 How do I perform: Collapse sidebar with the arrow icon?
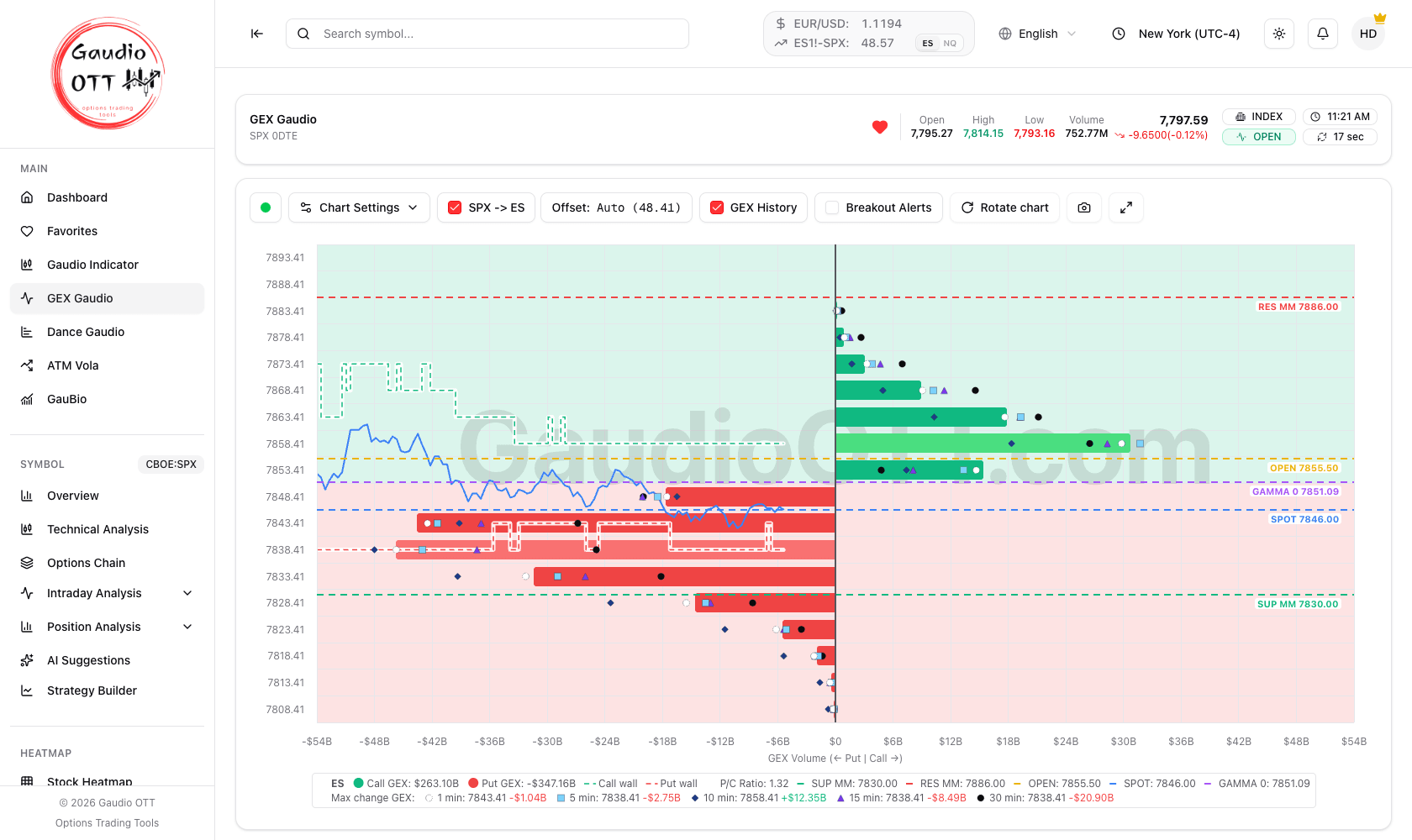click(257, 34)
